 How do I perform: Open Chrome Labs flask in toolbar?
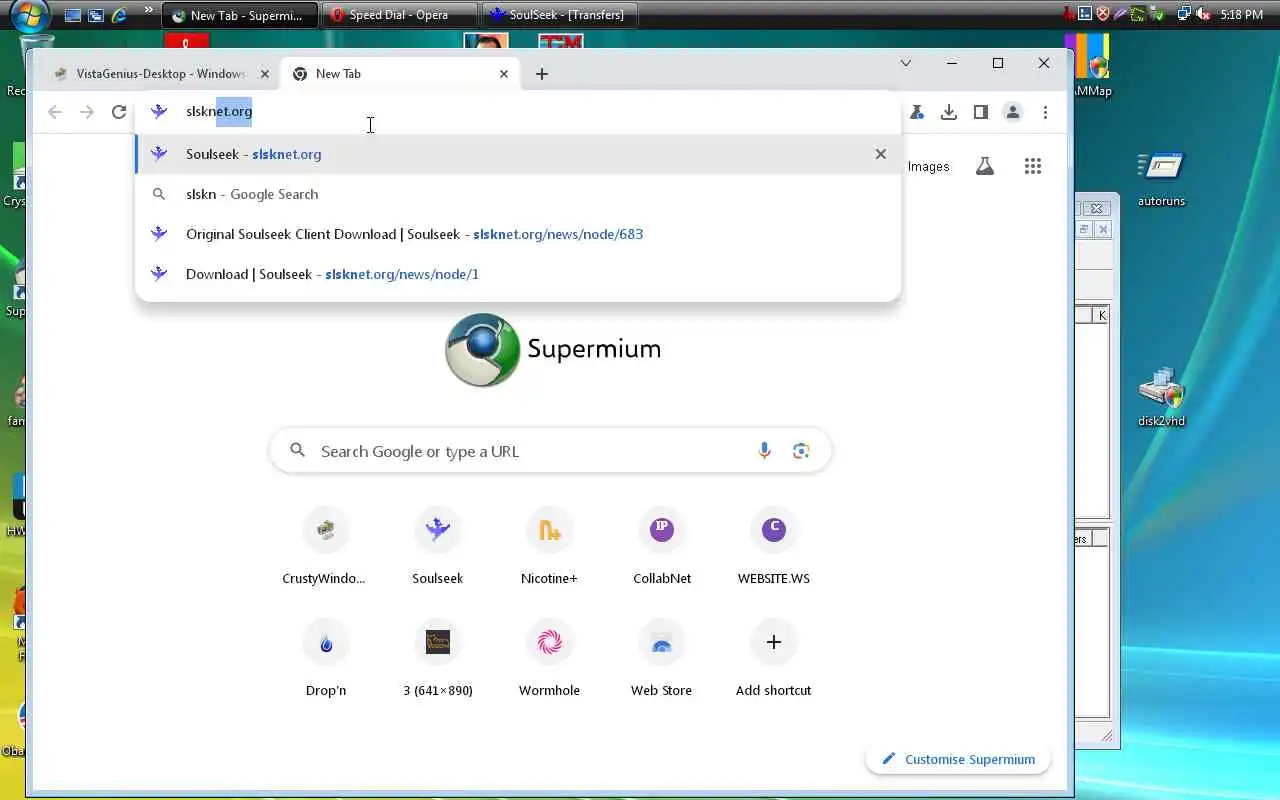pyautogui.click(x=917, y=112)
